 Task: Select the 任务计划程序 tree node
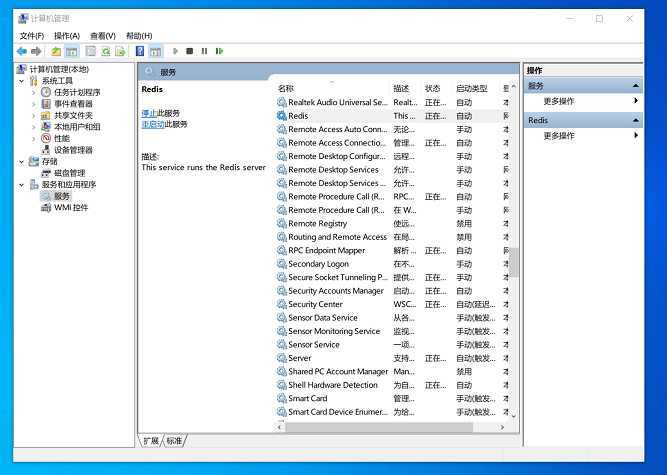pos(77,92)
